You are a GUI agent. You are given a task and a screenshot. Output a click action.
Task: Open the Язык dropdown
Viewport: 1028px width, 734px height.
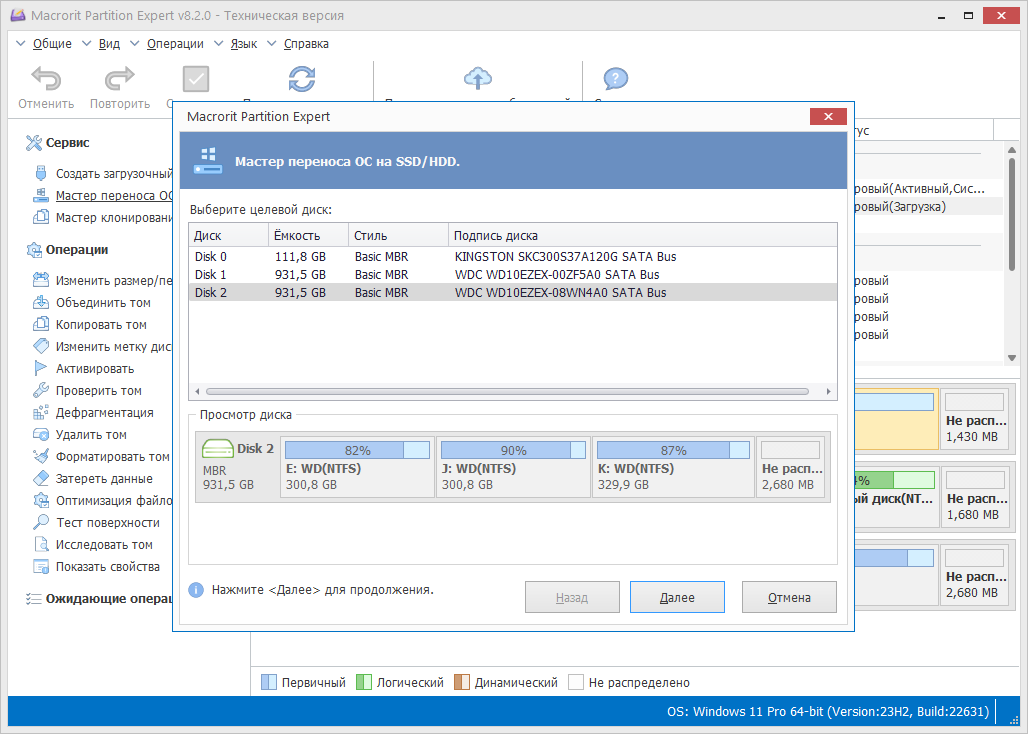241,44
